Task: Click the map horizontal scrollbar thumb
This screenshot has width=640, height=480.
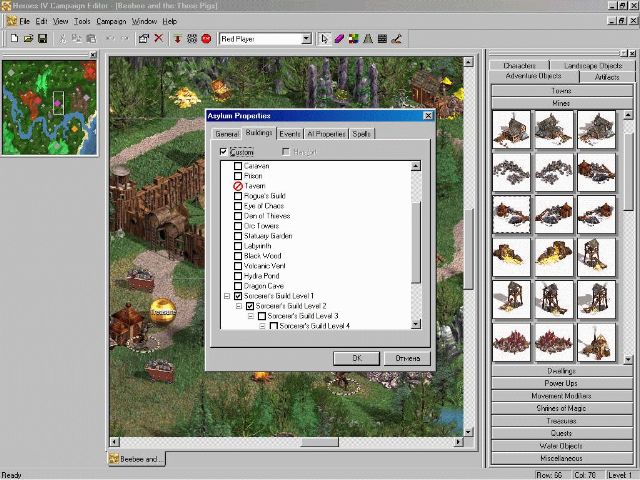Action: point(319,442)
